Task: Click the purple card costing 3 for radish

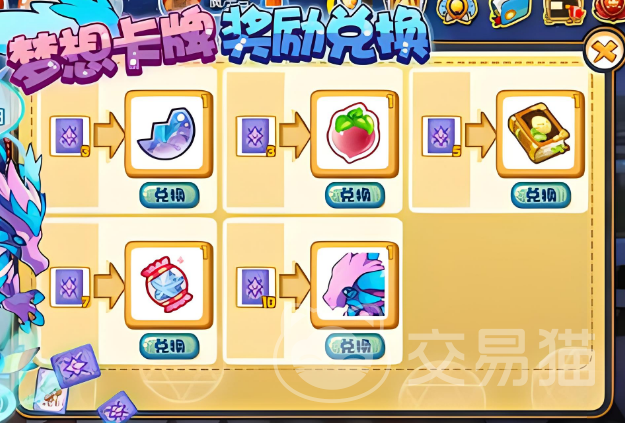Action: (x=256, y=136)
